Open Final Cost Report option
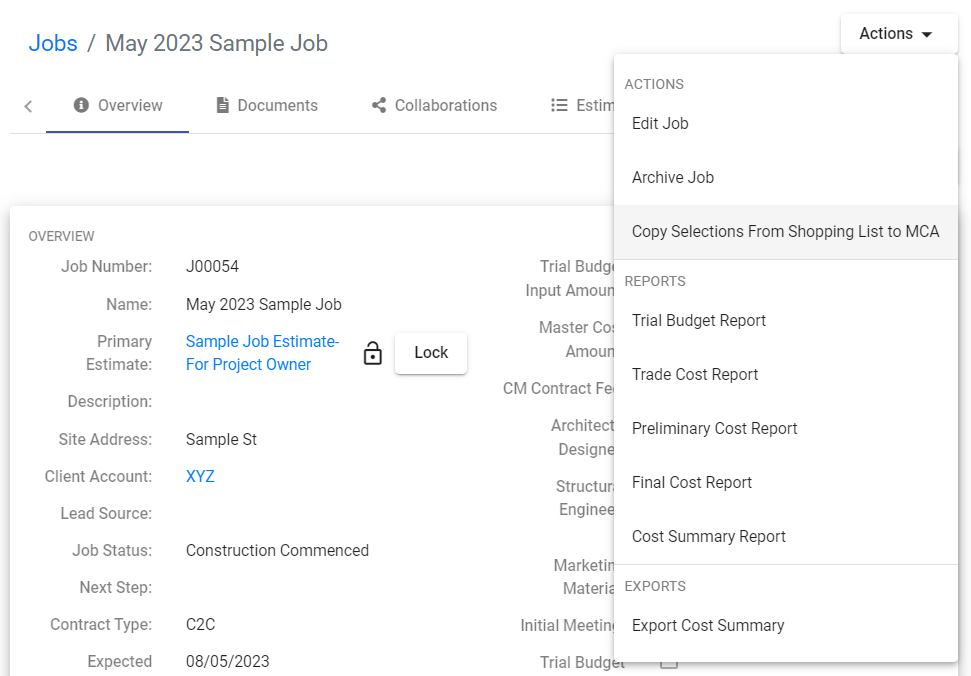Viewport: 971px width, 676px height. click(x=692, y=483)
